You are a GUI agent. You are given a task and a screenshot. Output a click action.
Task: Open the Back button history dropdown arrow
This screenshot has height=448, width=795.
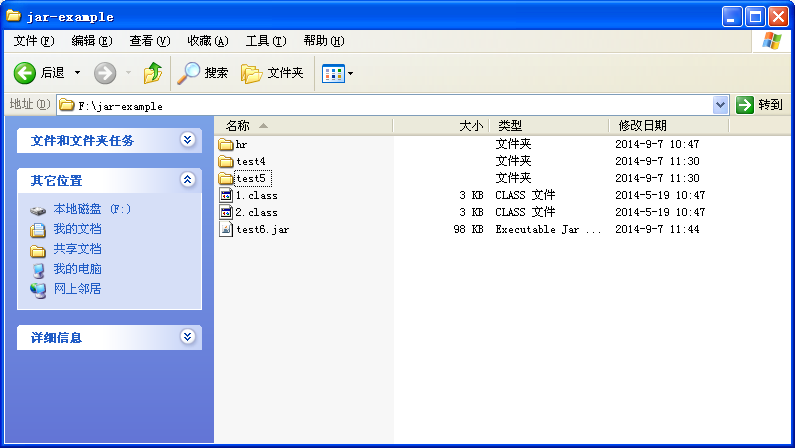tap(78, 73)
